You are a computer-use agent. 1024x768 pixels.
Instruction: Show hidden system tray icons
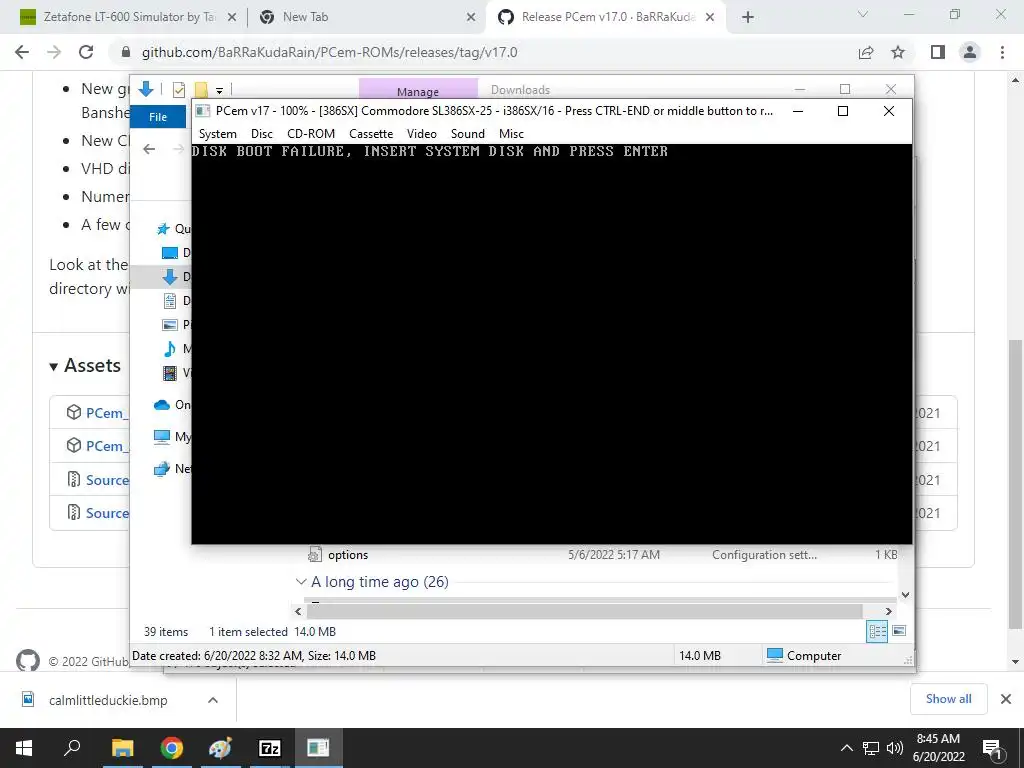pos(846,748)
